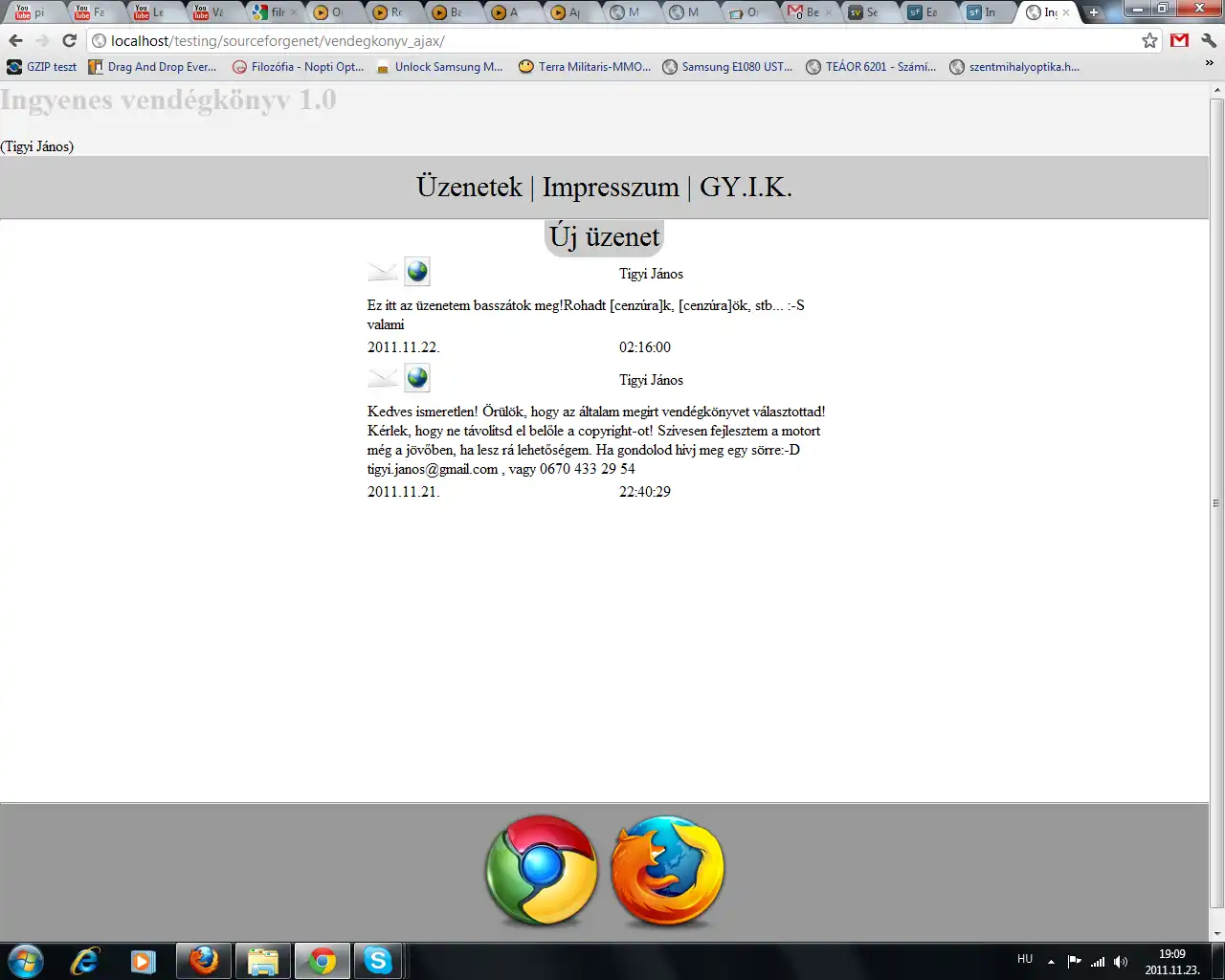Open the 'Unlock Samsung M...' bookmark
Image resolution: width=1225 pixels, height=980 pixels.
439,67
